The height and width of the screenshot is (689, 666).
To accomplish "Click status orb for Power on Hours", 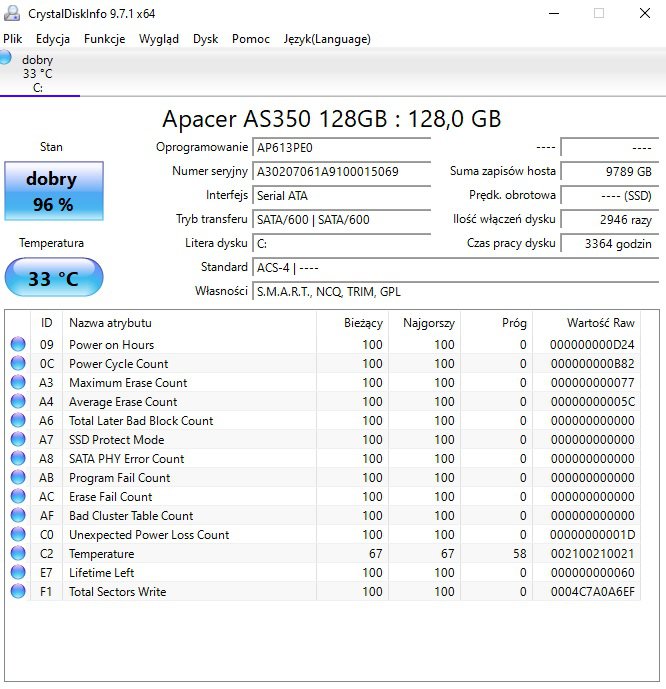I will pyautogui.click(x=18, y=344).
